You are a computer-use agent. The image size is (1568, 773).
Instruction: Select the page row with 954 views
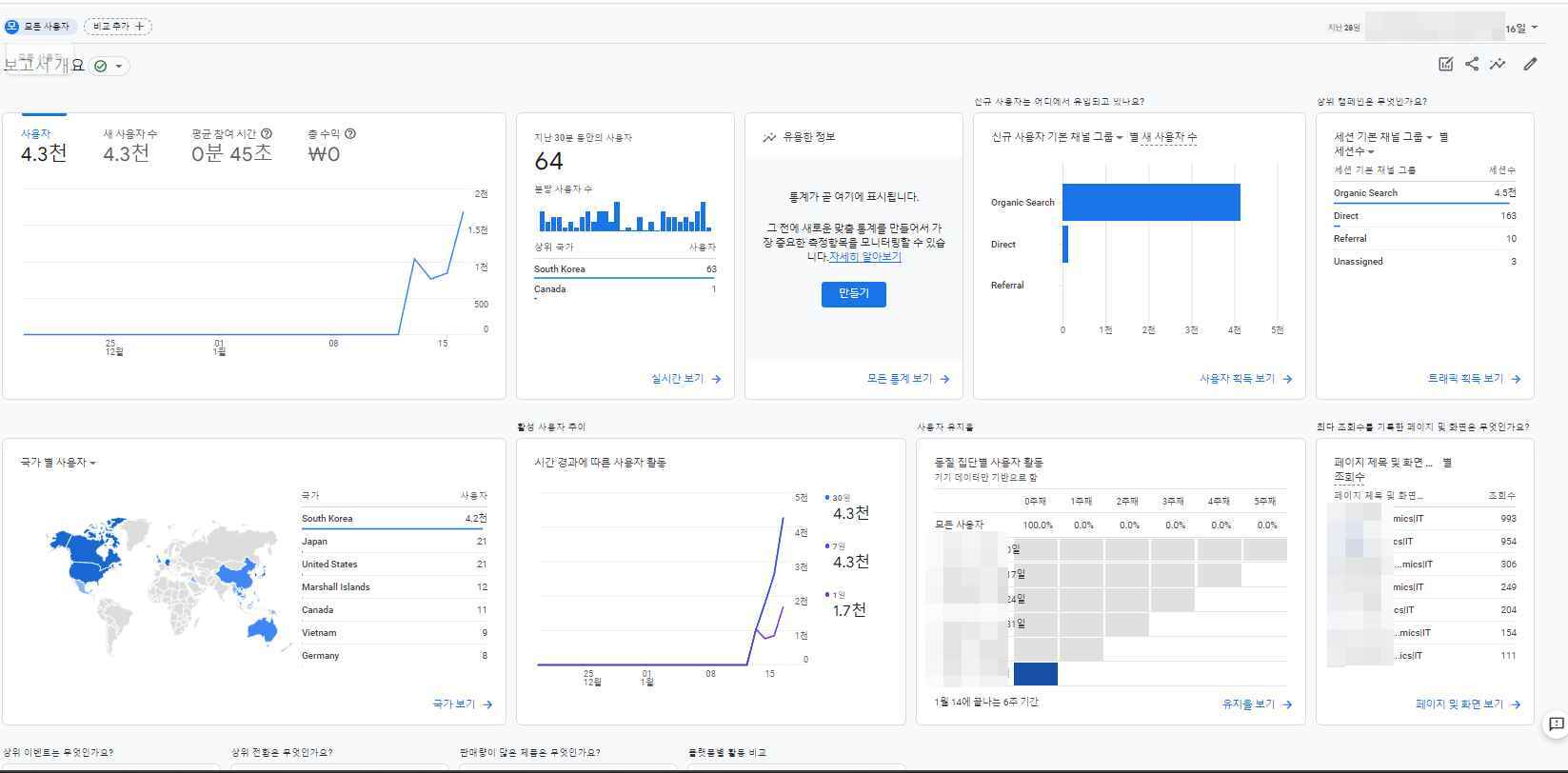[x=1424, y=542]
